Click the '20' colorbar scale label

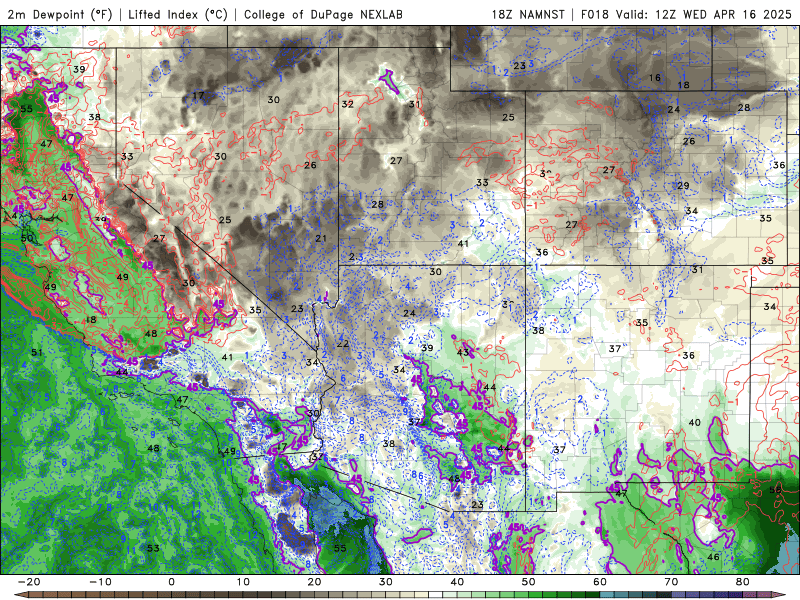pyautogui.click(x=314, y=582)
